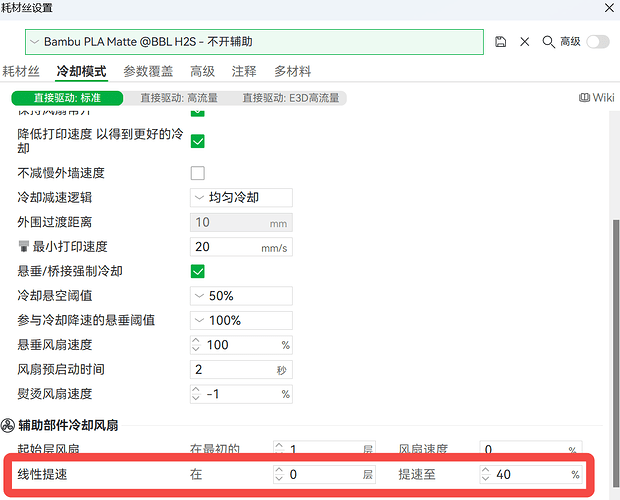Decrease 线性提速 layer count down arrow
Viewport: 620px width, 500px height.
[x=279, y=478]
